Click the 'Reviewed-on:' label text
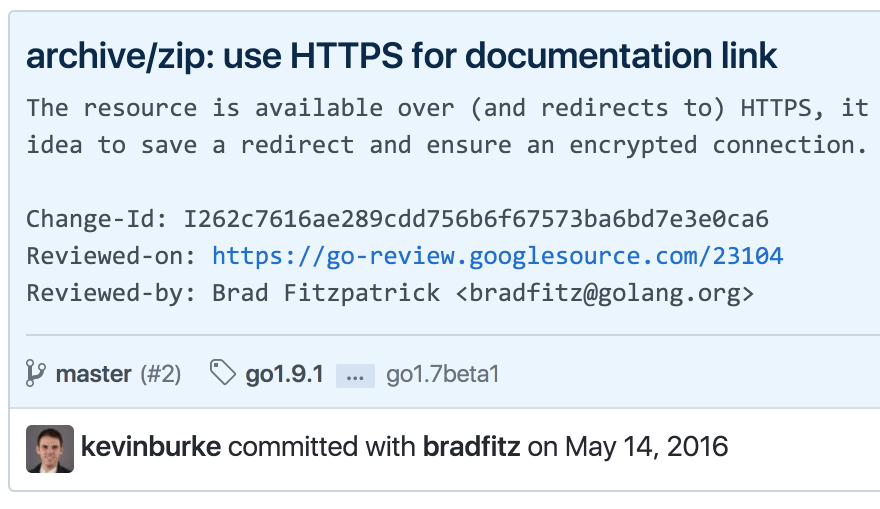880x509 pixels. [111, 256]
